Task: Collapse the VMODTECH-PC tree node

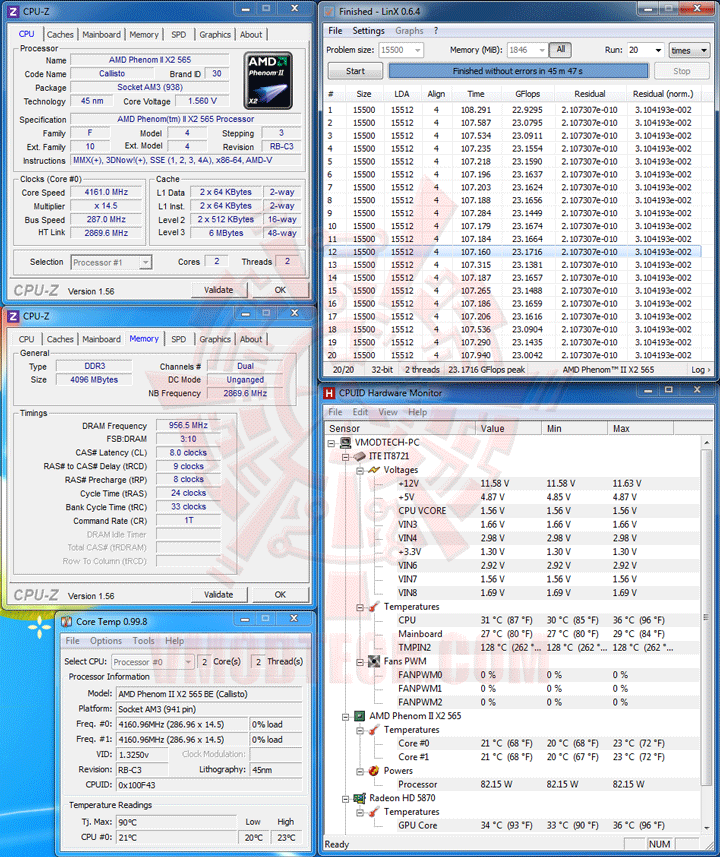Action: (x=331, y=443)
